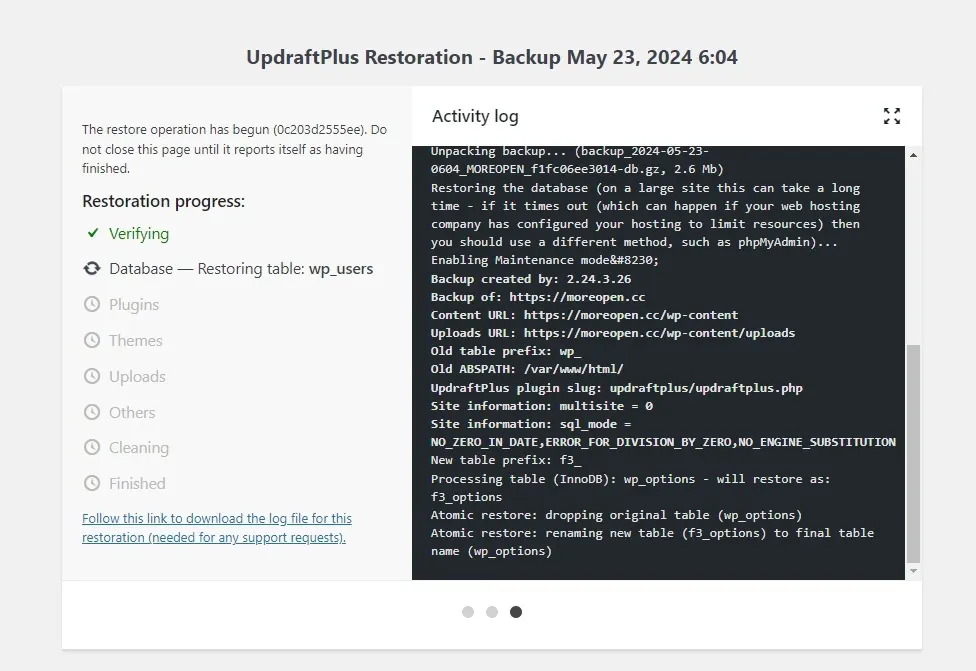976x671 pixels.
Task: Click the activity log scrollbar thumb
Action: pyautogui.click(x=913, y=455)
